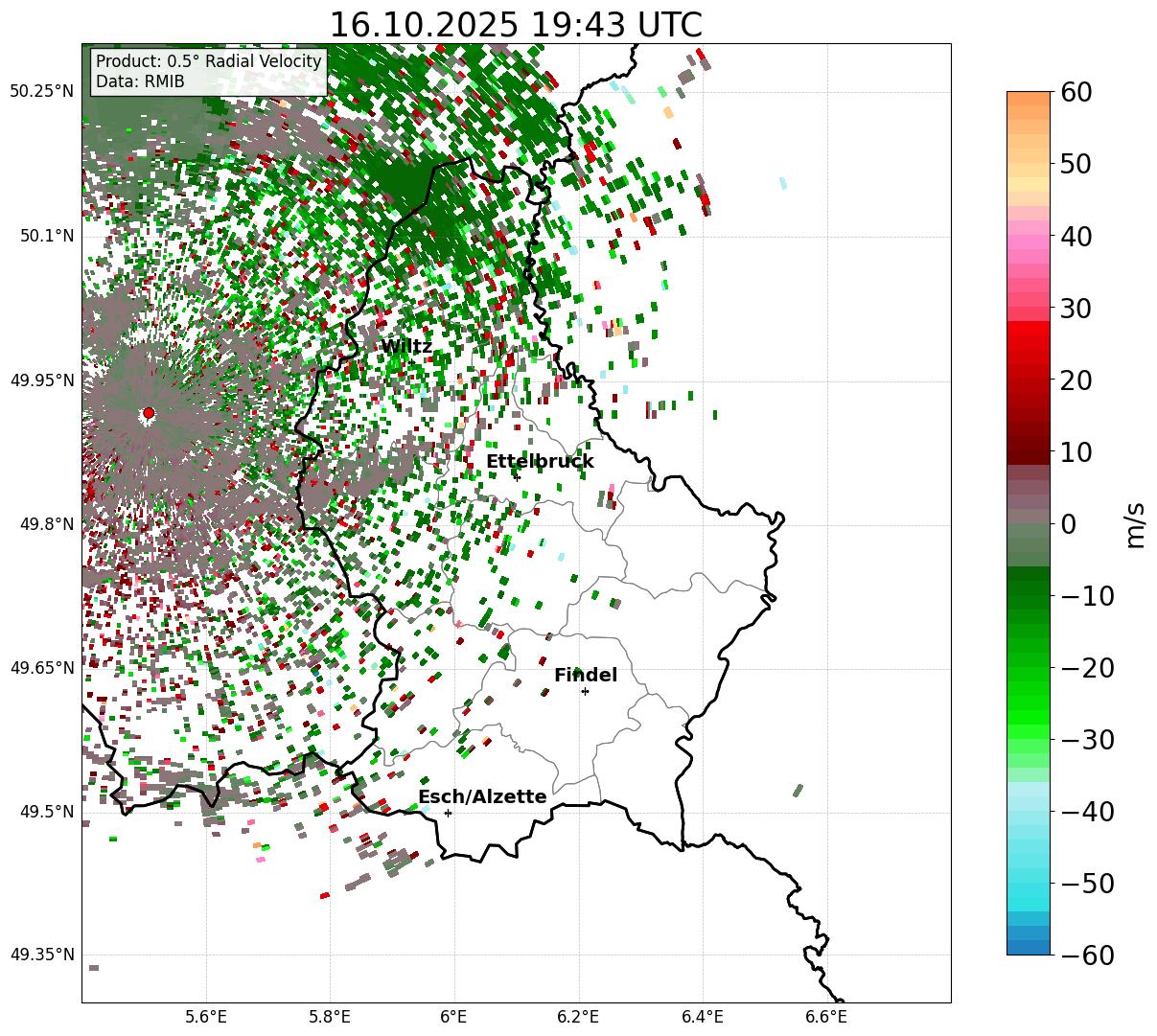Click the colorbar tick label 10

[1075, 451]
